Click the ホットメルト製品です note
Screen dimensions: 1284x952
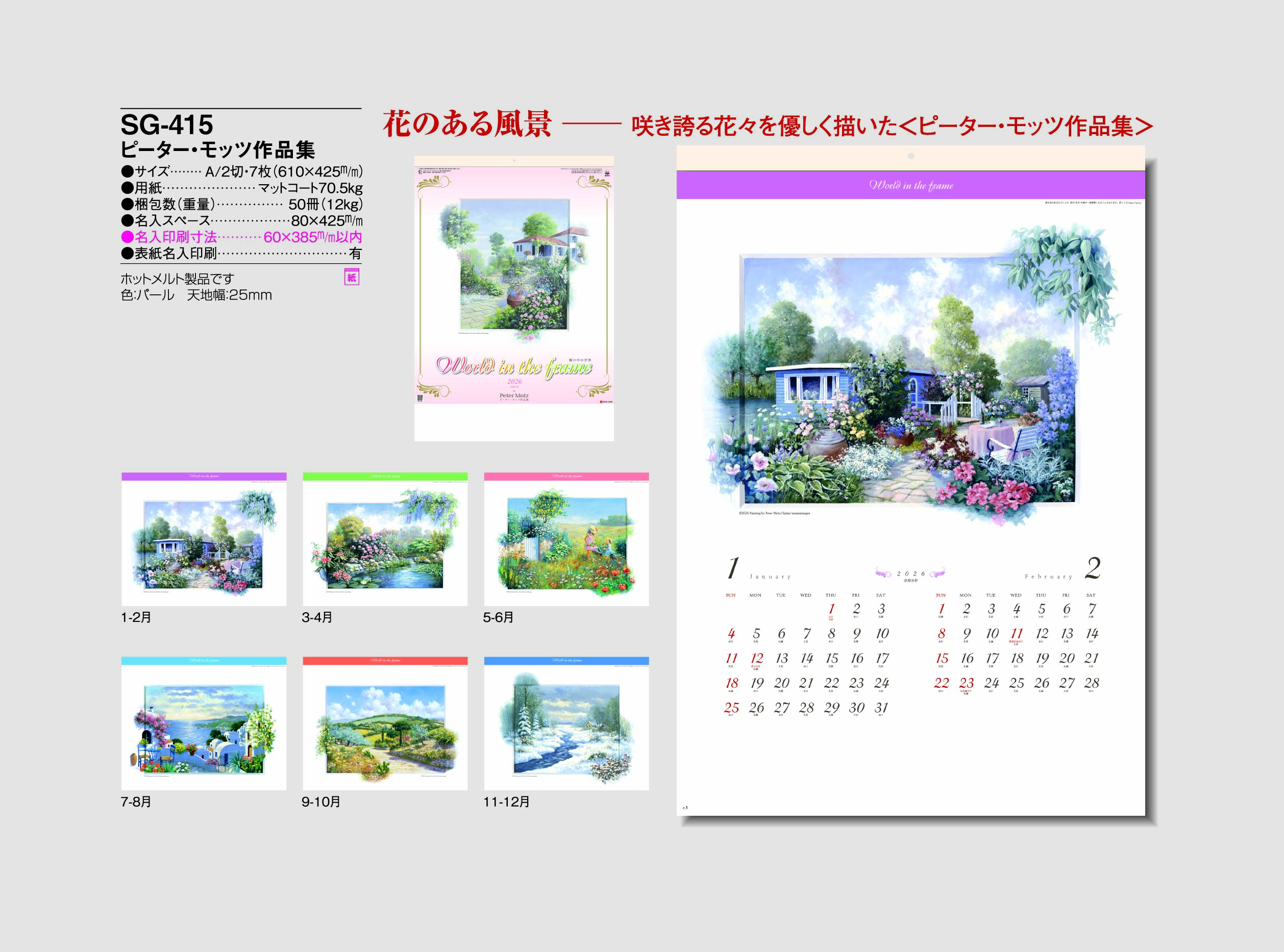coord(178,279)
